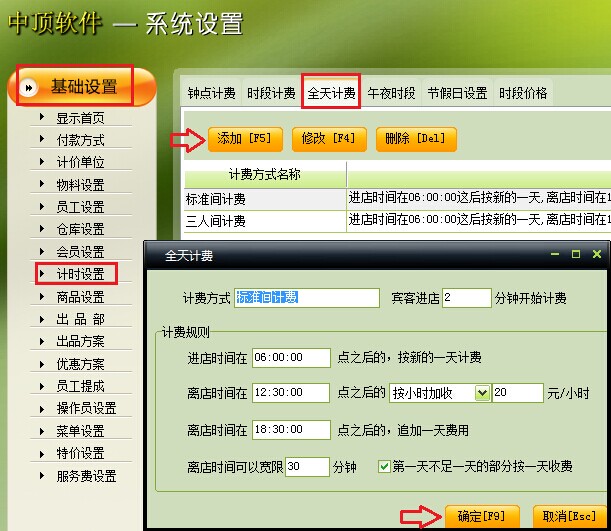Screen dimensions: 611x531
Task: Minimize the 全天计费 dialog
Action: [x=555, y=254]
